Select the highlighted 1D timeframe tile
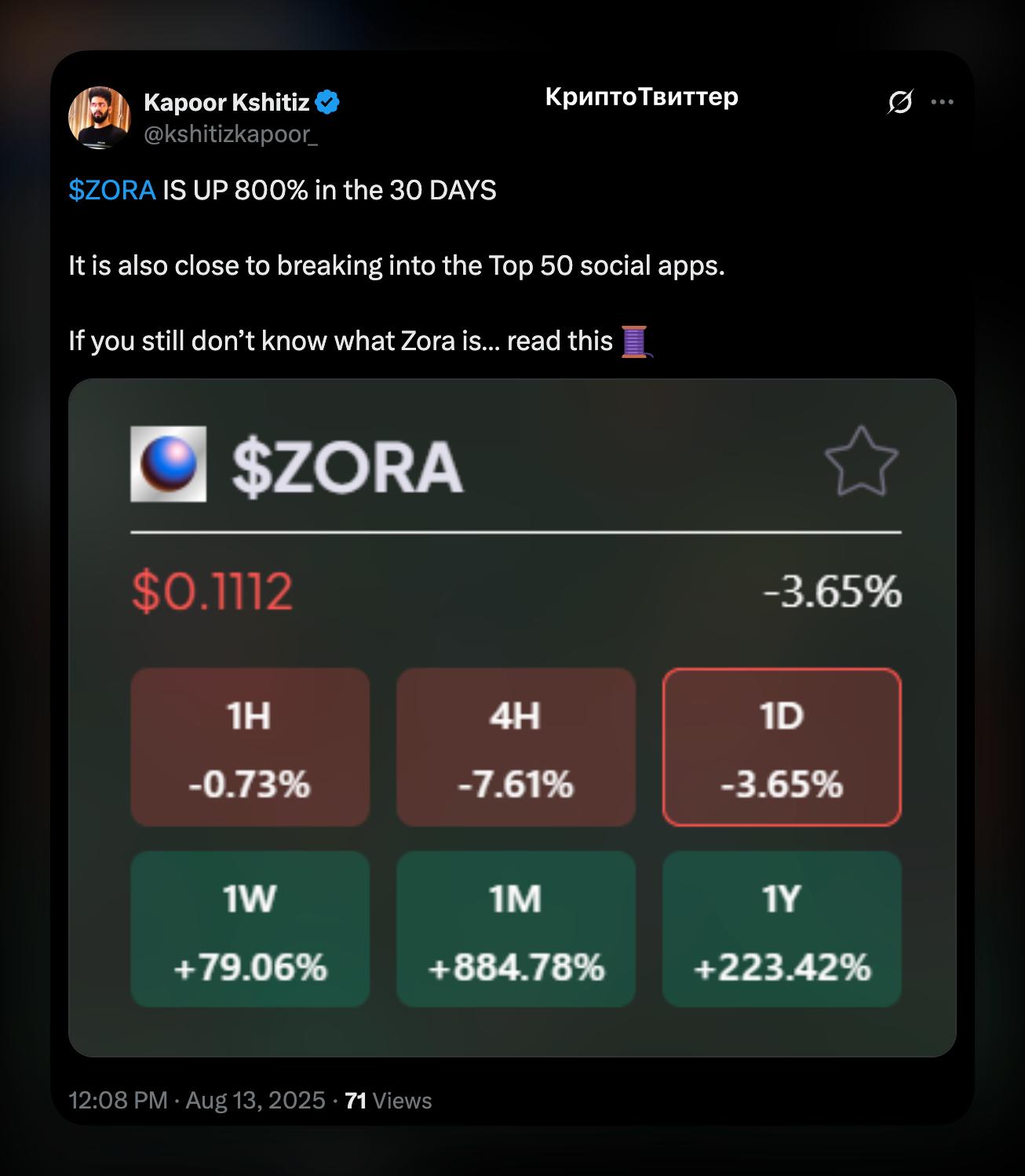 click(782, 747)
